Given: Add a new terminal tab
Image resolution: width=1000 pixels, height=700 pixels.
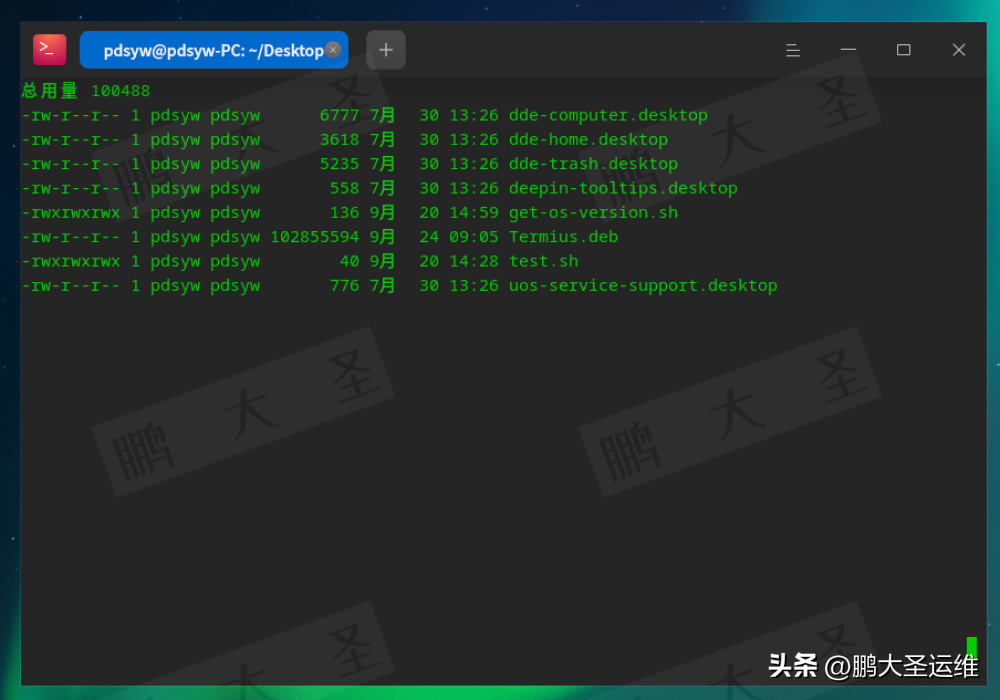Looking at the screenshot, I should (386, 50).
